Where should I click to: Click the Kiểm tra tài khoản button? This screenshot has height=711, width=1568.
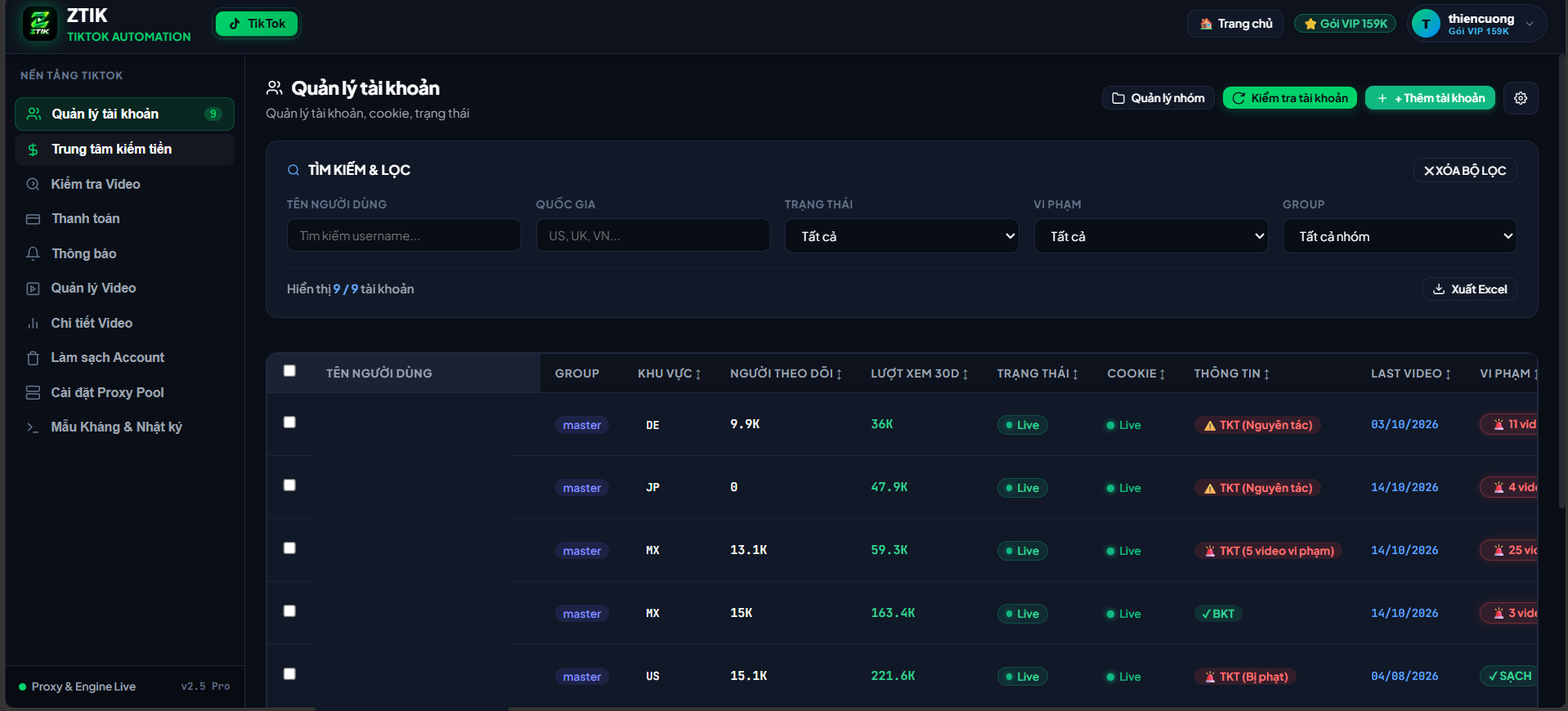click(x=1290, y=98)
